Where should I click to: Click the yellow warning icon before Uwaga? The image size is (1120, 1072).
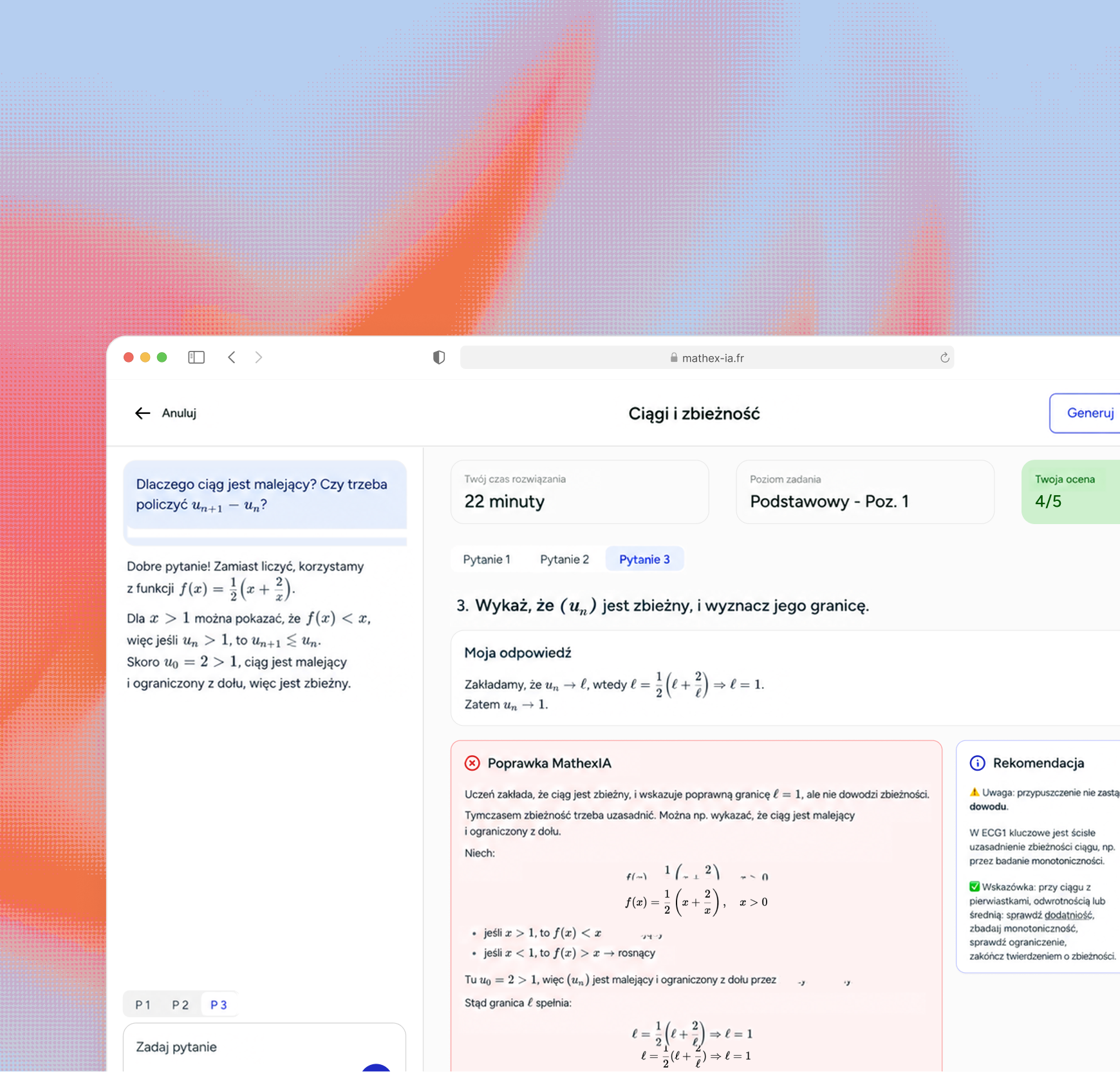coord(975,793)
